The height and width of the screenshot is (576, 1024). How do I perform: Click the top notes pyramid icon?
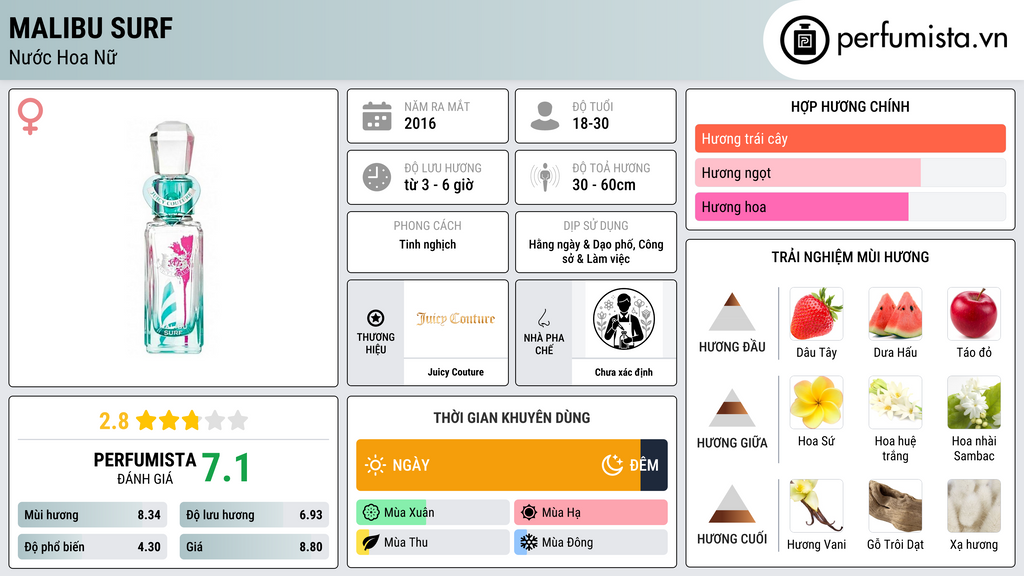(732, 312)
